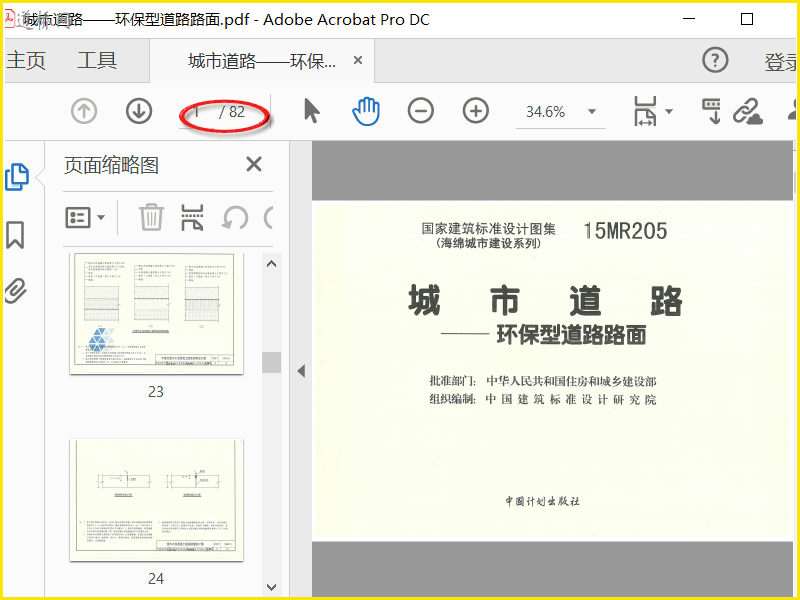Click the page label 24 text
Image resolution: width=800 pixels, height=600 pixels.
(x=156, y=579)
